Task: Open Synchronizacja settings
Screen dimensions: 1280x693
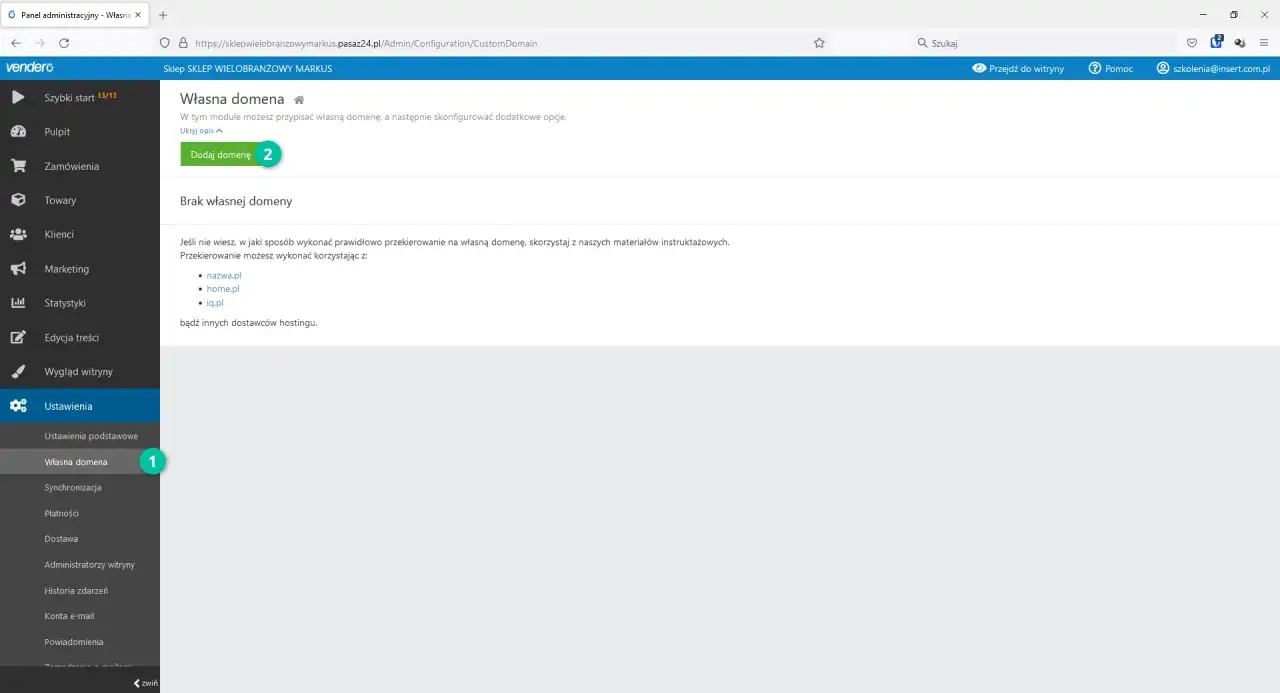Action: (x=73, y=487)
